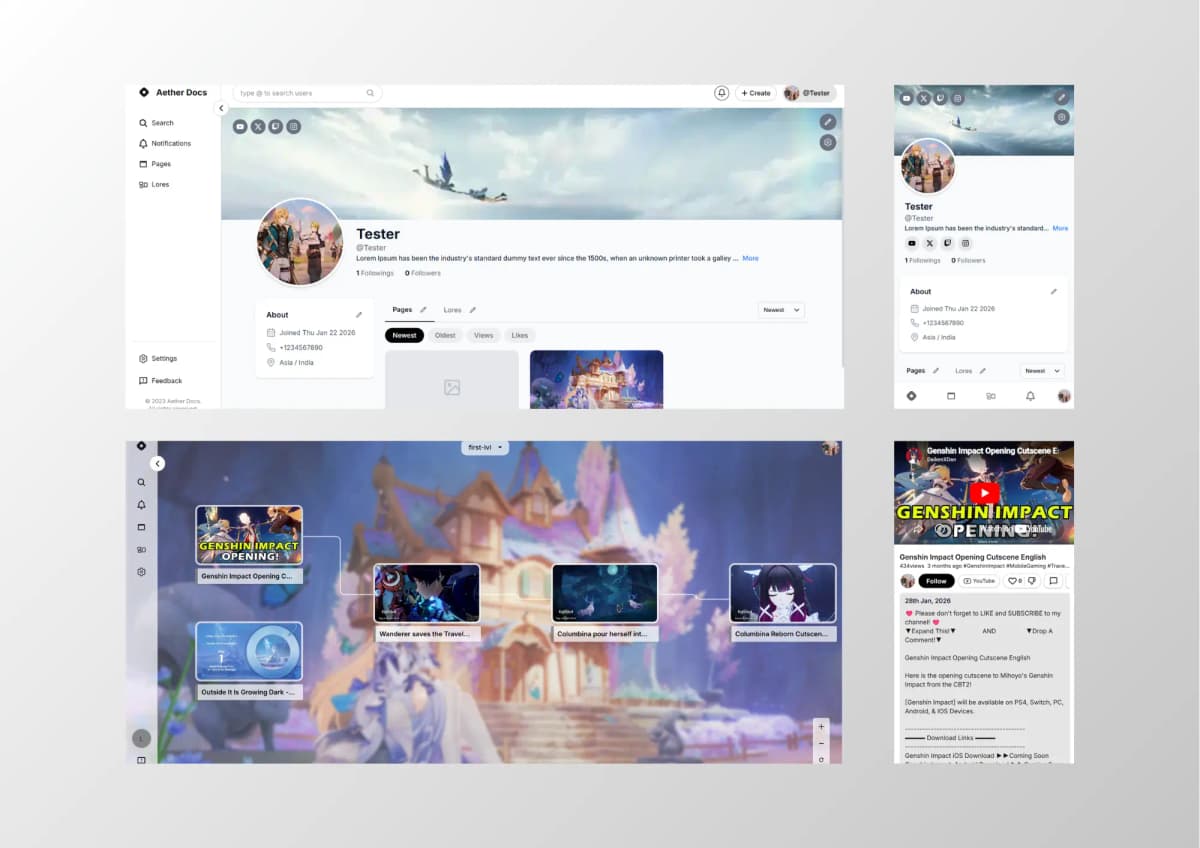Click the back chevron on the lore canvas
Screen dimensions: 1200x848
(x=157, y=463)
